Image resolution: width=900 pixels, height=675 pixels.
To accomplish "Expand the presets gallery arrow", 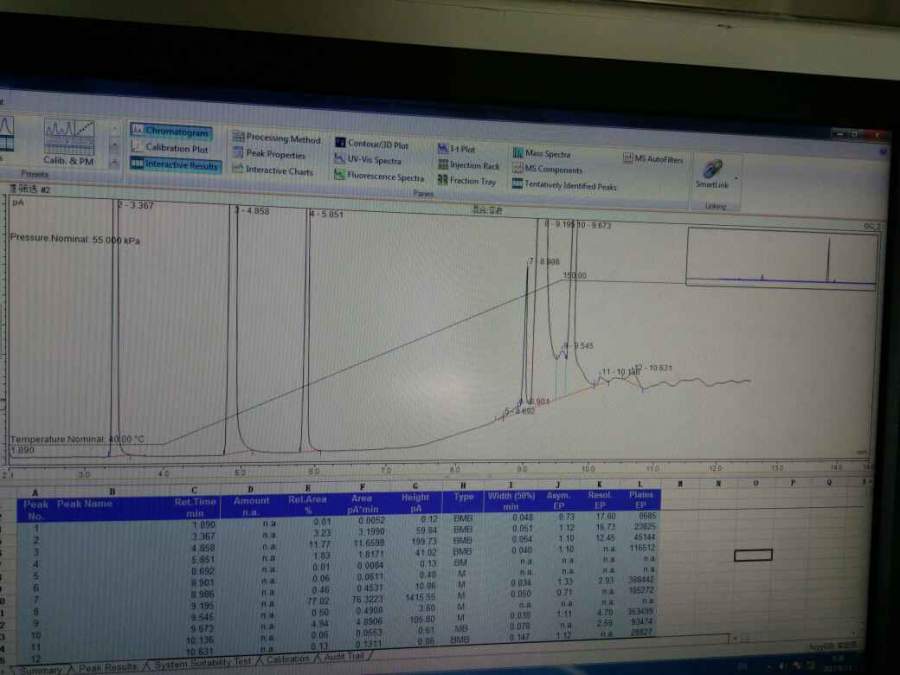I will (114, 164).
